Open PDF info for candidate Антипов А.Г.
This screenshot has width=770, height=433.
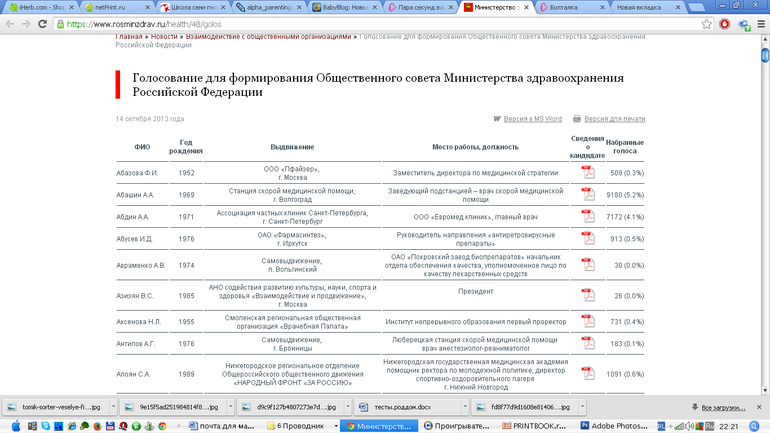pos(588,343)
